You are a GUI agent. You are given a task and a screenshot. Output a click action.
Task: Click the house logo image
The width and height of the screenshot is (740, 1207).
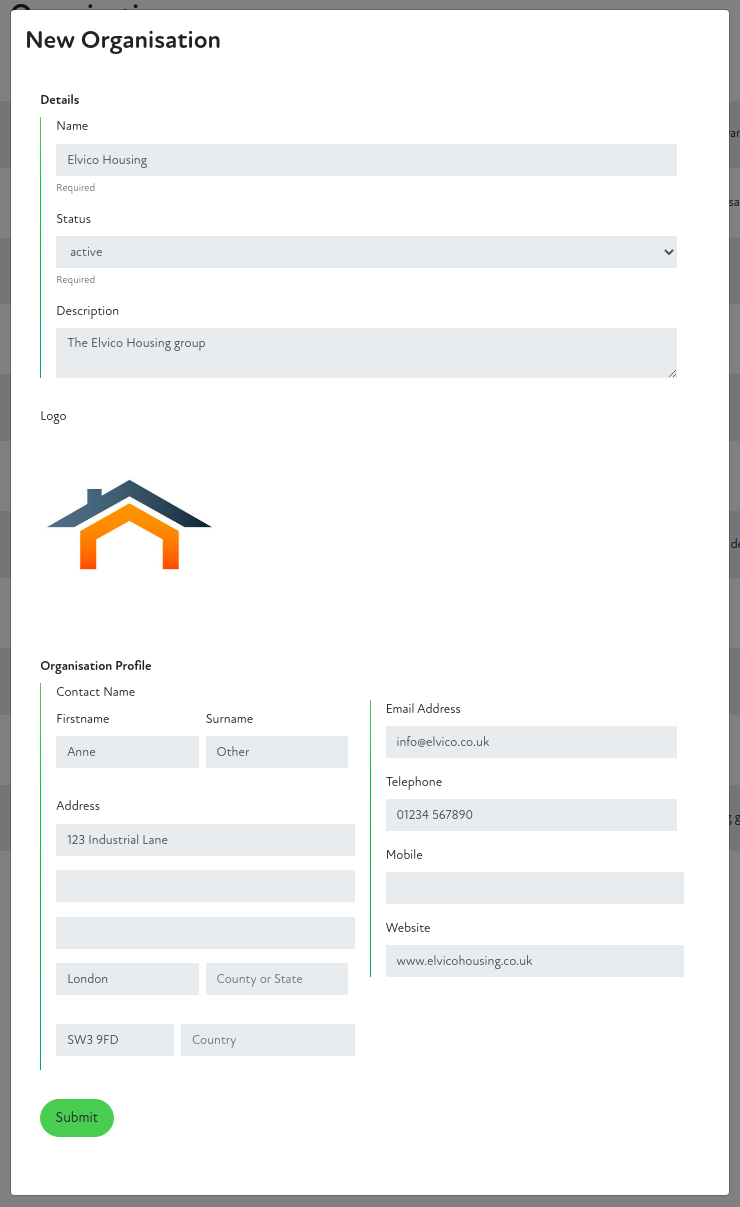coord(129,526)
